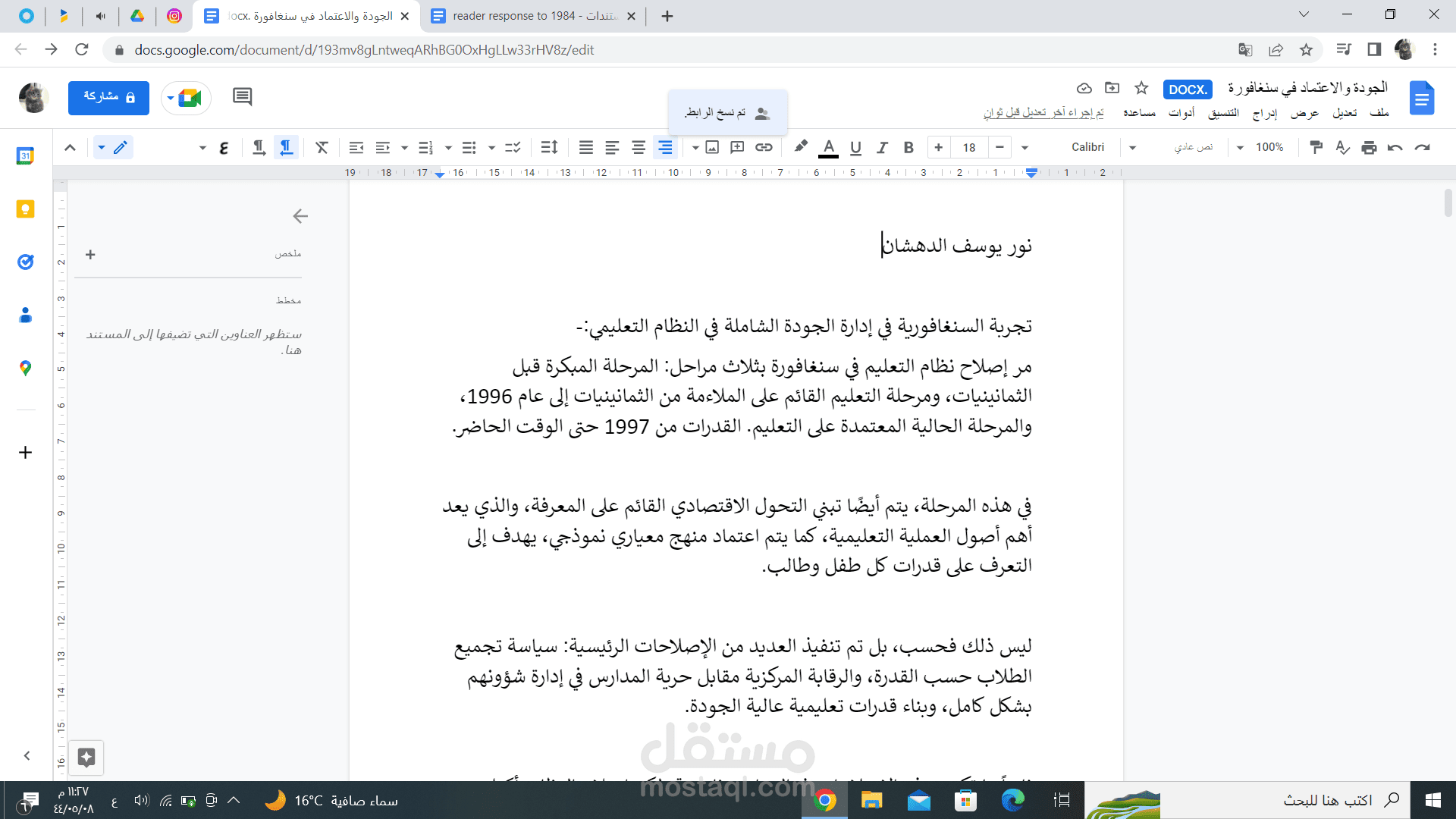Close the outline panel with back arrow
The width and height of the screenshot is (1456, 819).
pos(300,216)
